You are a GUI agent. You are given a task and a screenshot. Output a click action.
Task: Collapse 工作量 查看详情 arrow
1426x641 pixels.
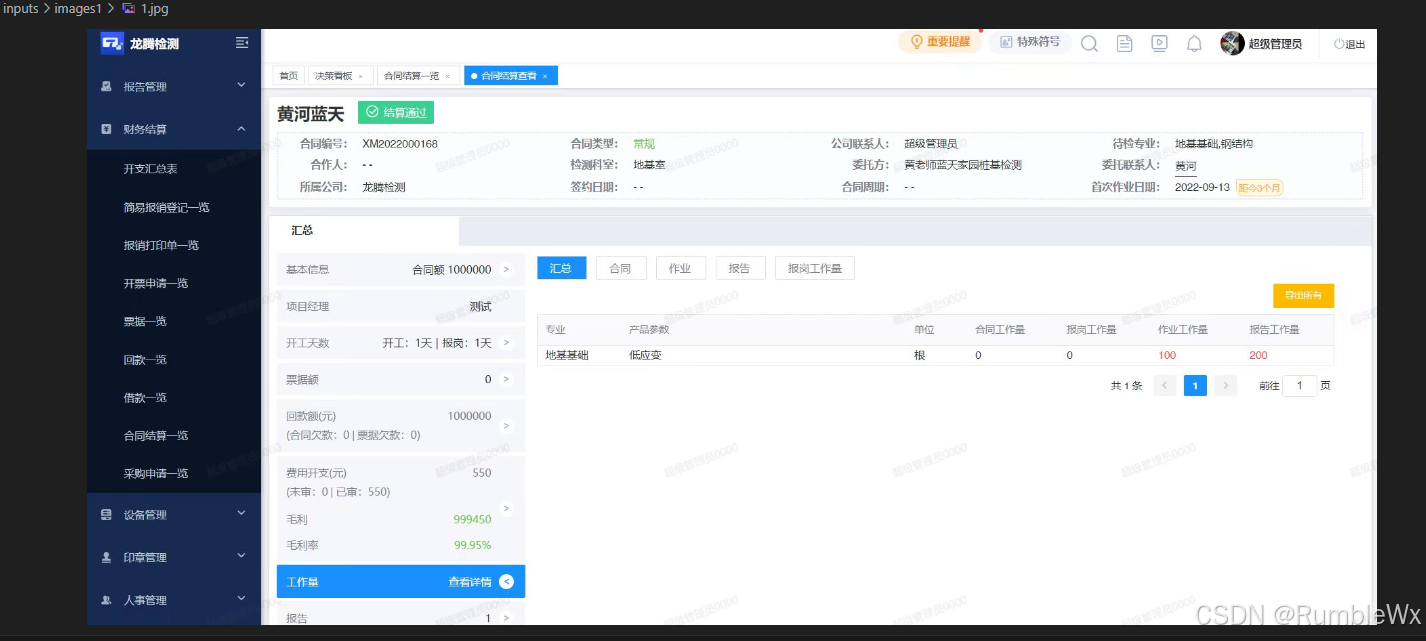[506, 581]
